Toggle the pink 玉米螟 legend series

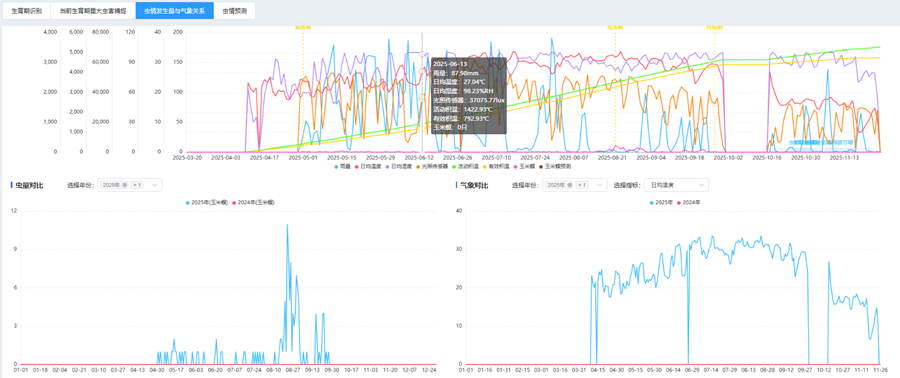[x=525, y=167]
